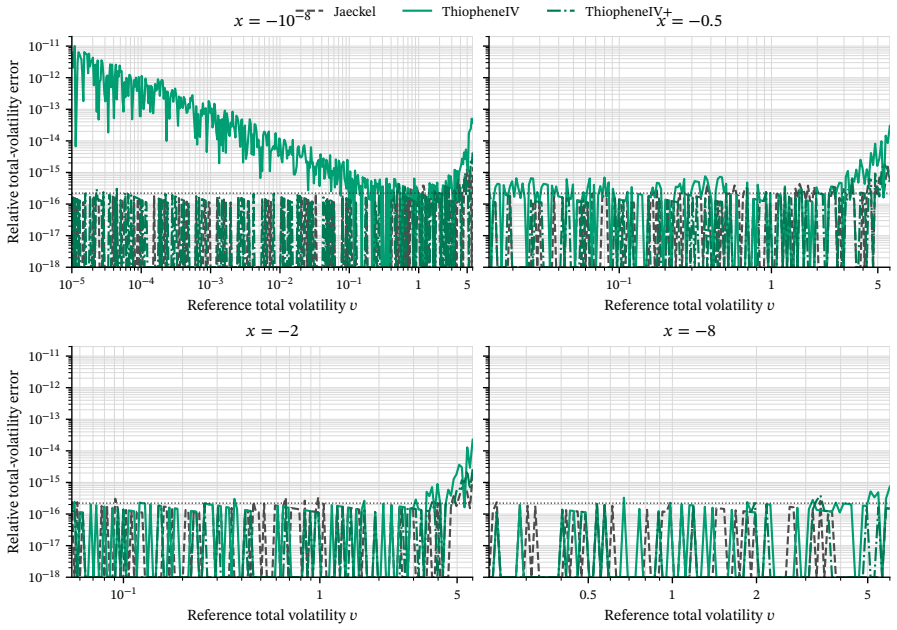Click the subplot title x = −0.5
897x630 pixels.
[689, 21]
